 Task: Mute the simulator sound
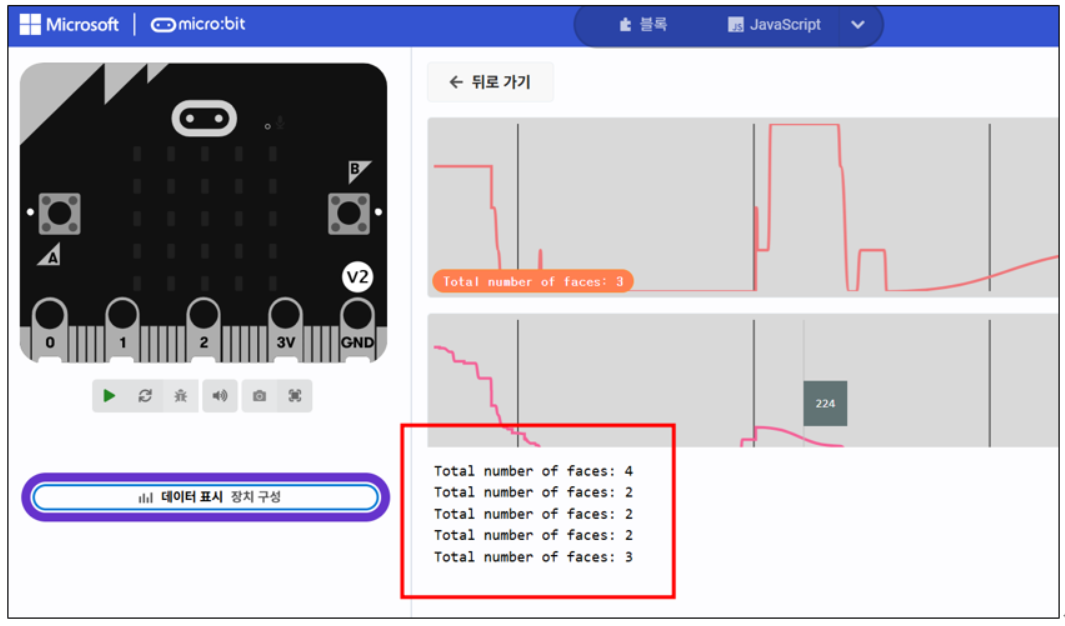[219, 396]
